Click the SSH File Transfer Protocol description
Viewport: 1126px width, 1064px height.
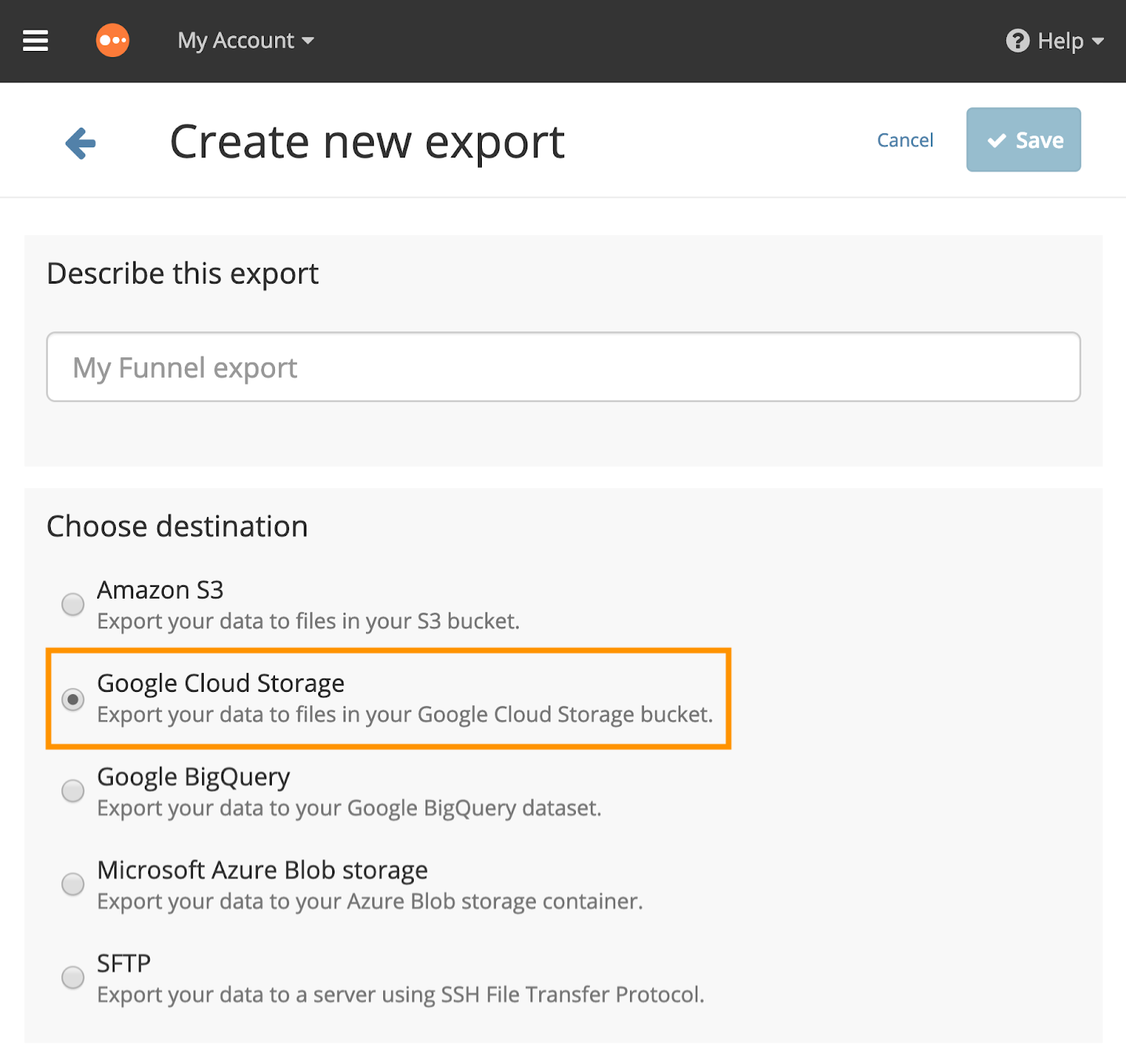(x=400, y=995)
